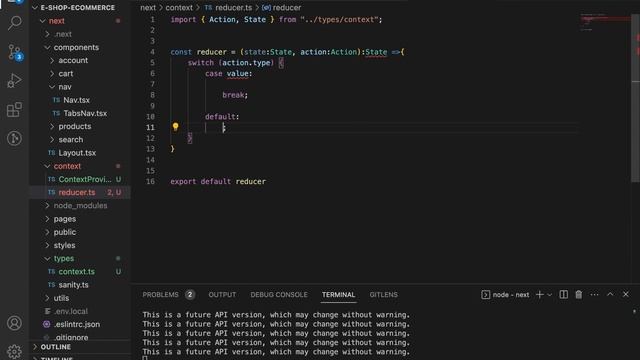Click the next breadcrumb segment
Viewport: 640px width, 360px height.
pyautogui.click(x=148, y=8)
